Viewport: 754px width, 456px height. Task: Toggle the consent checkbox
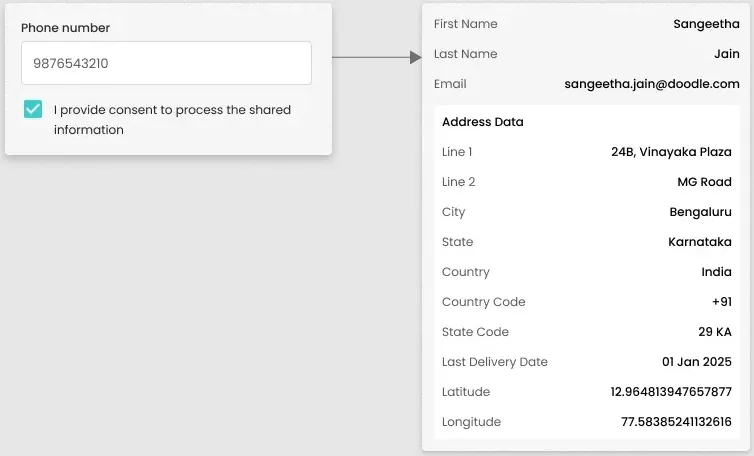tap(33, 110)
